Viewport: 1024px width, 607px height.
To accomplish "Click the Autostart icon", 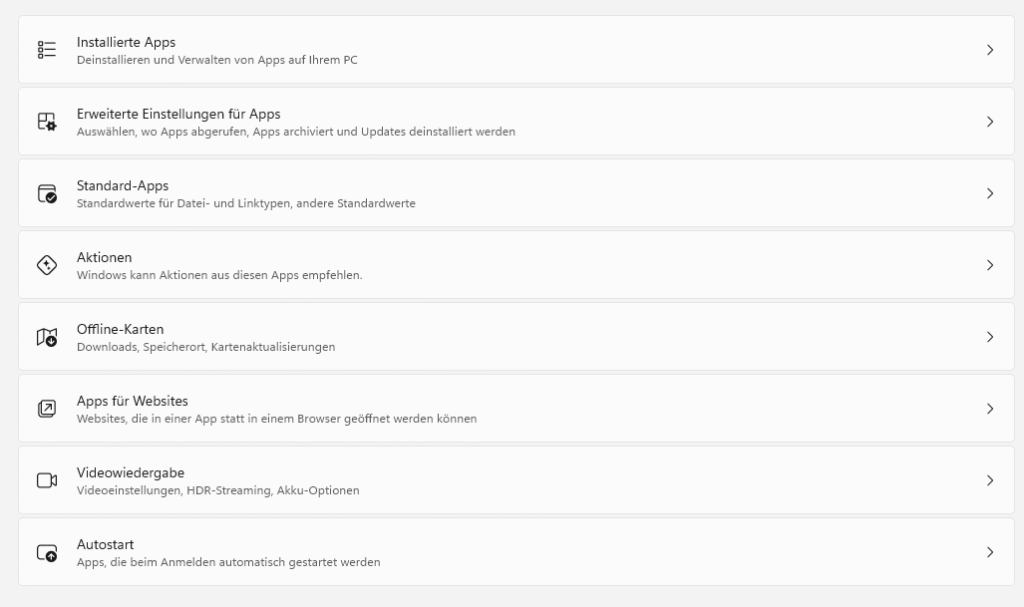I will coord(47,553).
